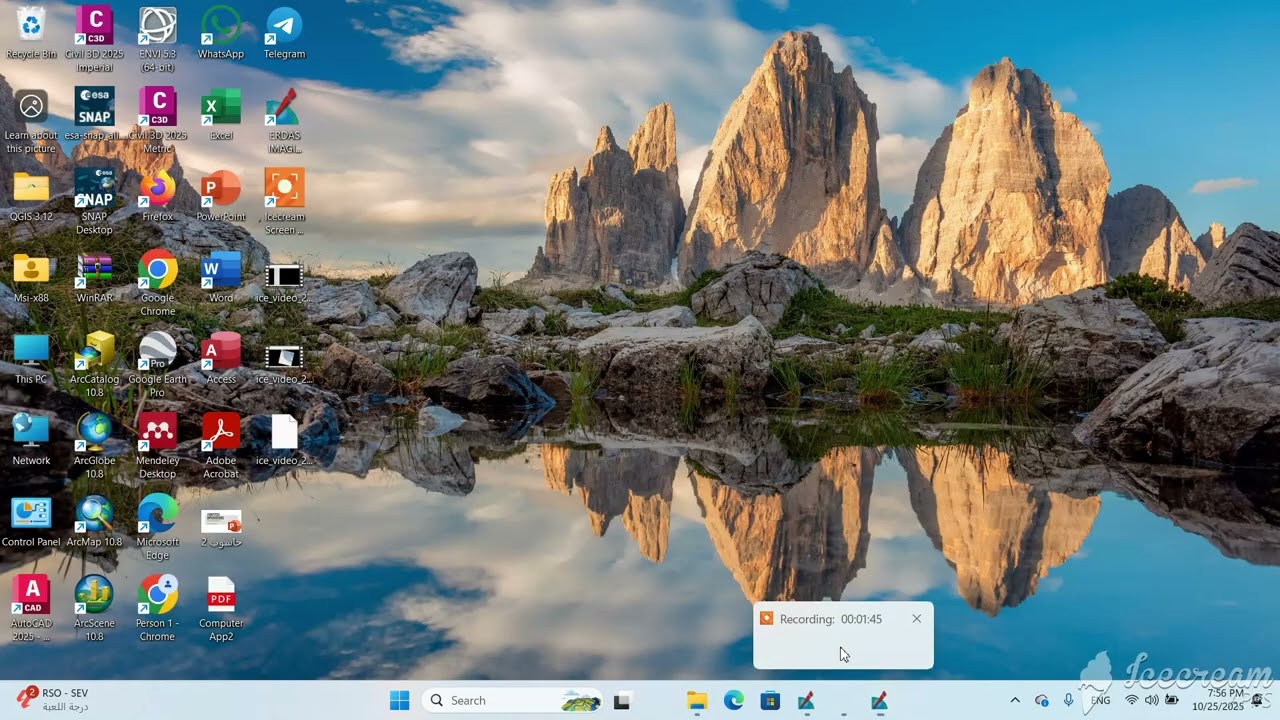1280x720 pixels.
Task: Launch the ArcCatalog 10.8 shortcut
Action: coord(94,364)
